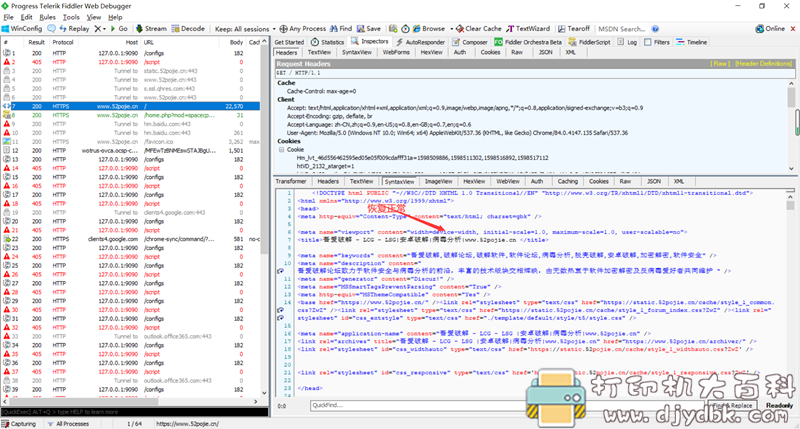Click All Processes filter in status bar

tap(68, 423)
